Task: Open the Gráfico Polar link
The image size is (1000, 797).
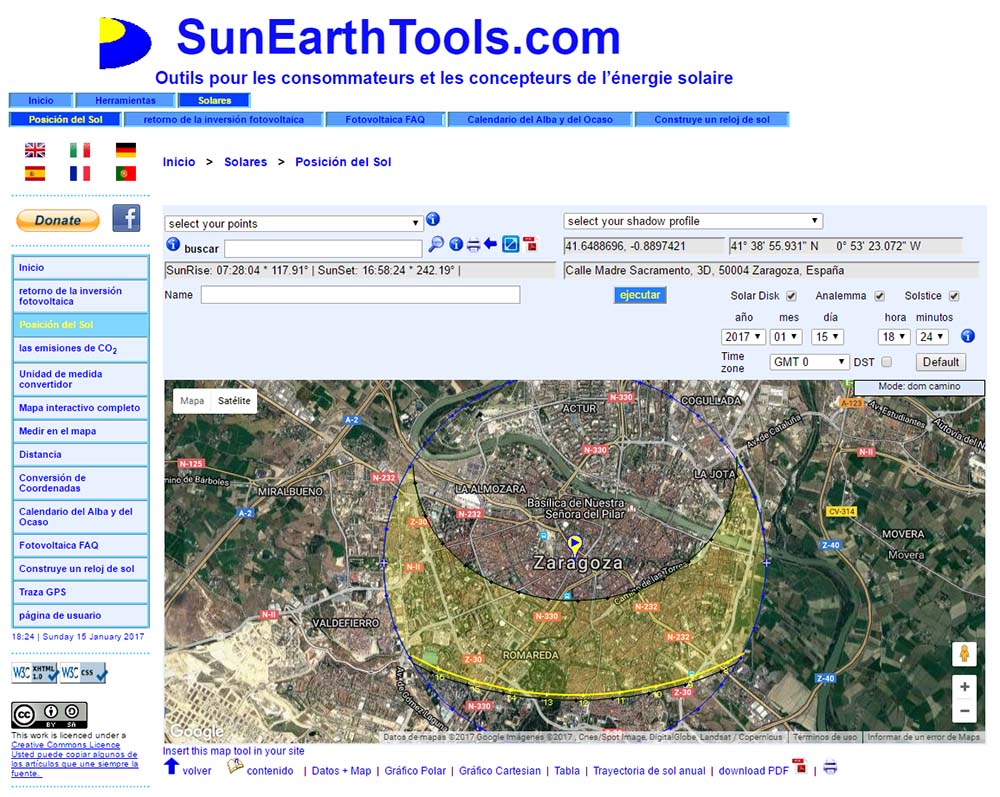Action: pyautogui.click(x=415, y=771)
